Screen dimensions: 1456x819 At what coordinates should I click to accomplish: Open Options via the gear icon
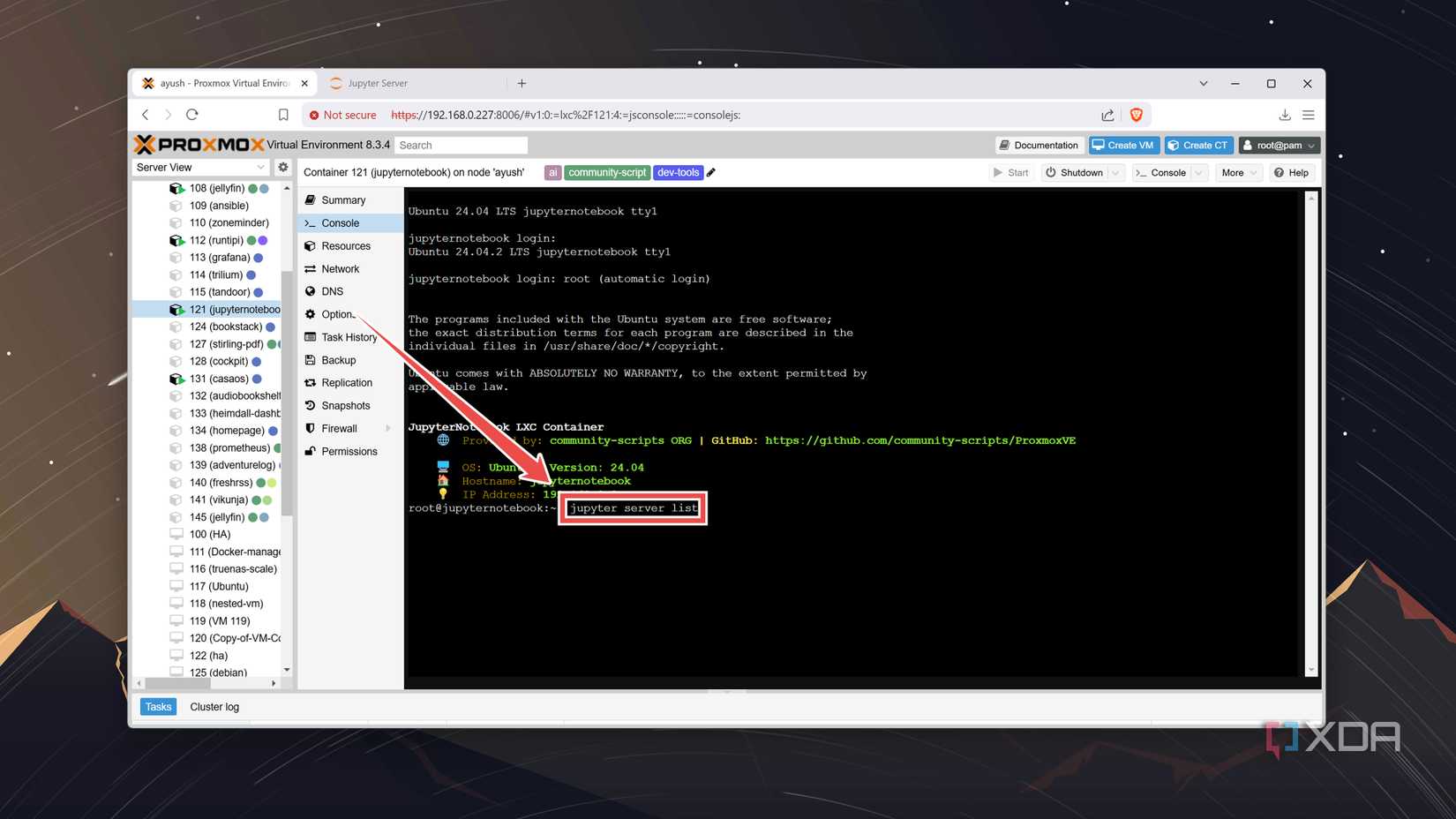[x=310, y=313]
